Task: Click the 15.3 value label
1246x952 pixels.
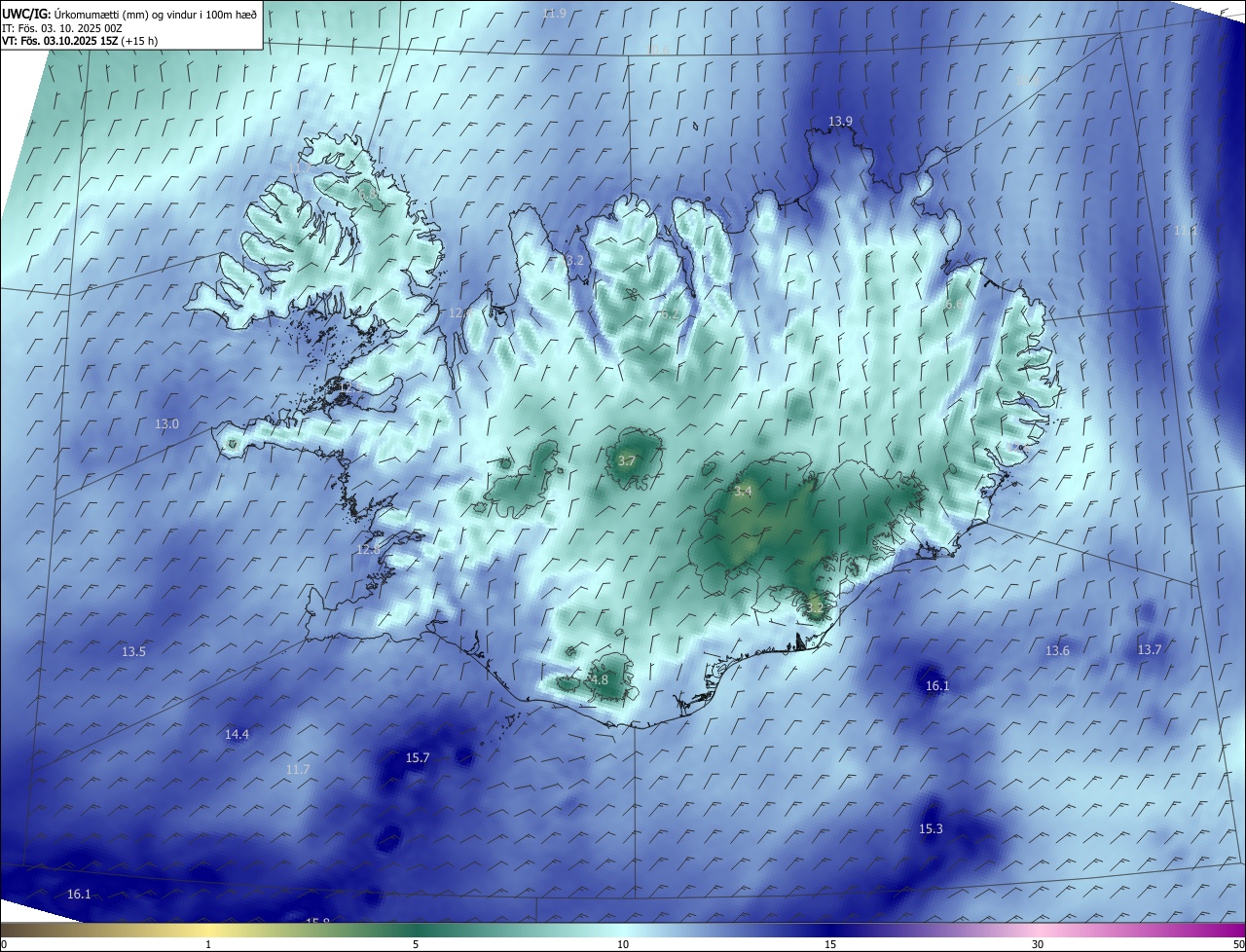Action: pyautogui.click(x=931, y=828)
